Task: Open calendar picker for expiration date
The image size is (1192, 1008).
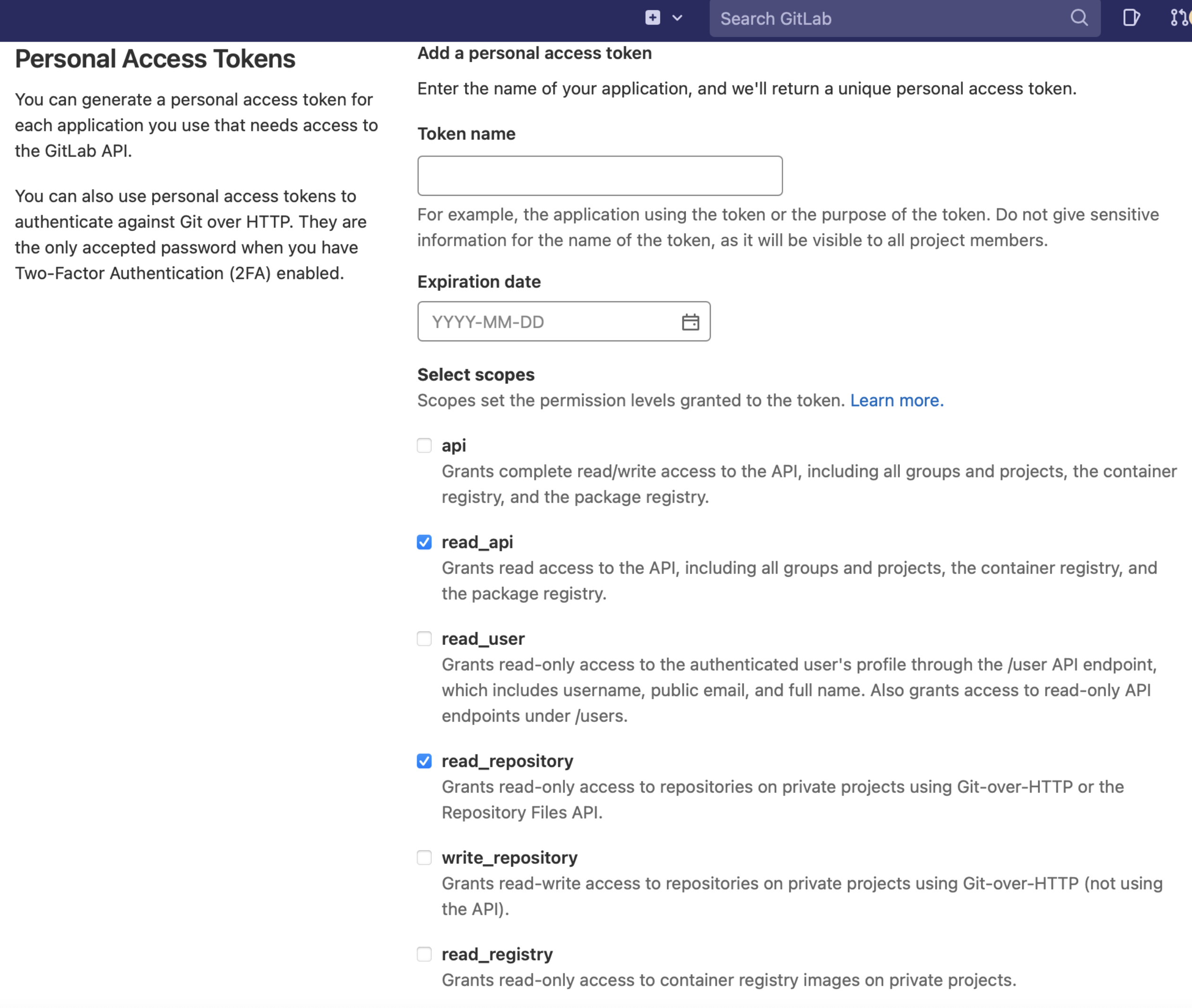Action: coord(690,322)
